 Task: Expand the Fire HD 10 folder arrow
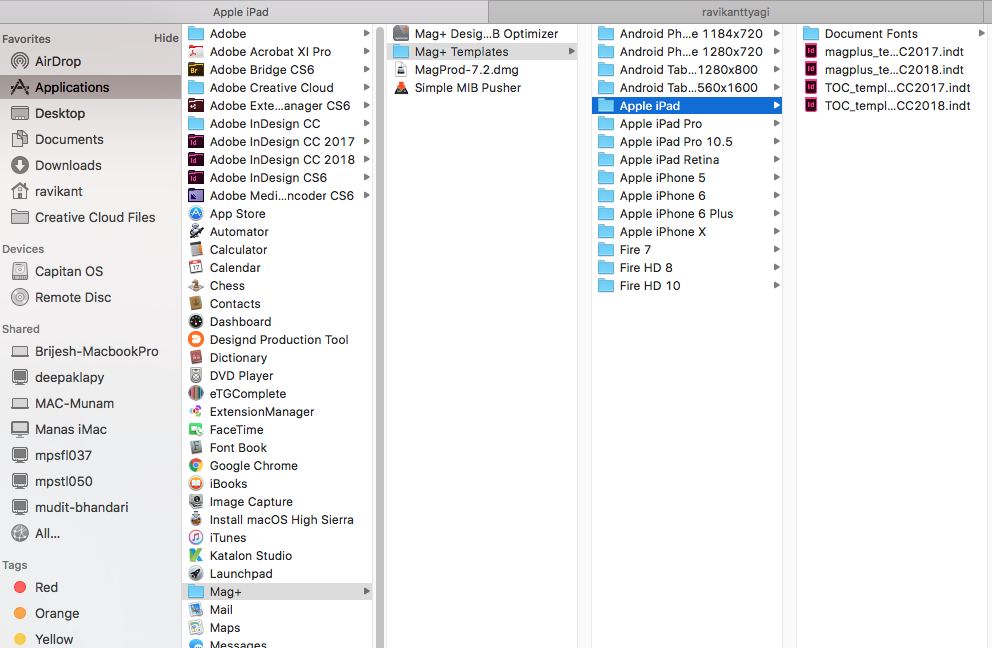tap(777, 285)
